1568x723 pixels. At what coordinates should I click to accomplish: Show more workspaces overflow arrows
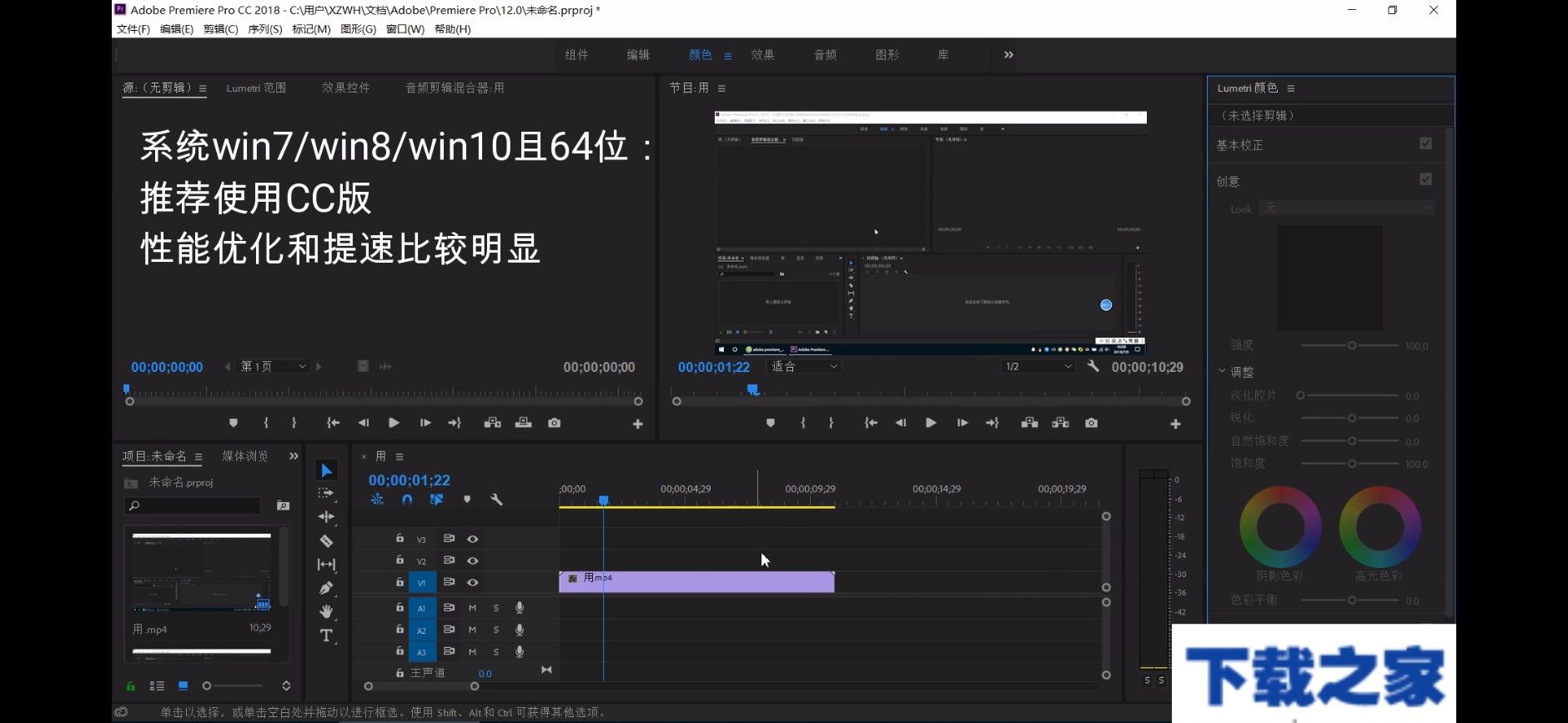1008,55
